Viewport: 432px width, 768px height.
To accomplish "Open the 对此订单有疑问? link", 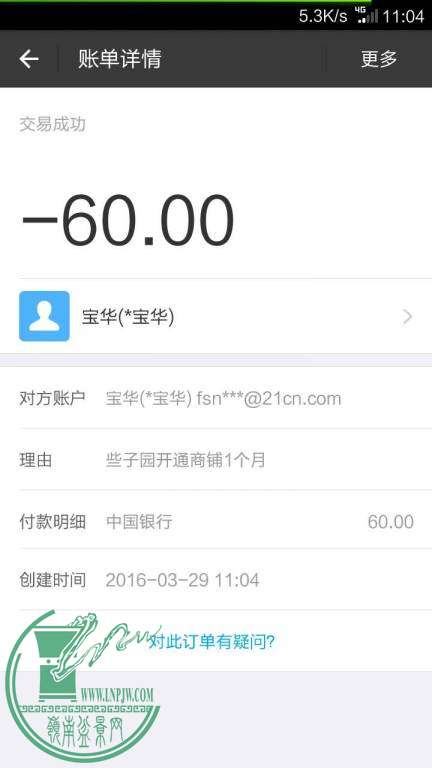I will pyautogui.click(x=212, y=641).
